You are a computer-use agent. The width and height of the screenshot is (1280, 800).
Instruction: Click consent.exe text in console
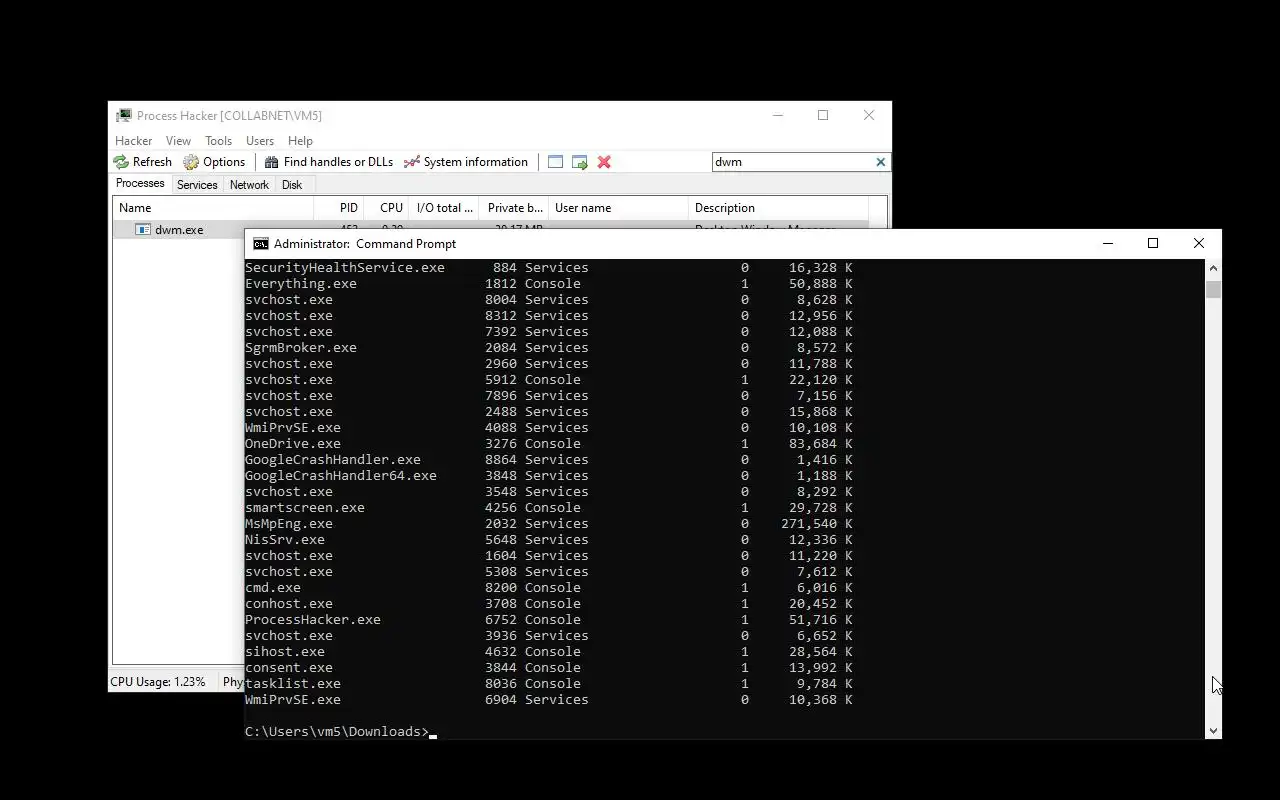click(289, 668)
